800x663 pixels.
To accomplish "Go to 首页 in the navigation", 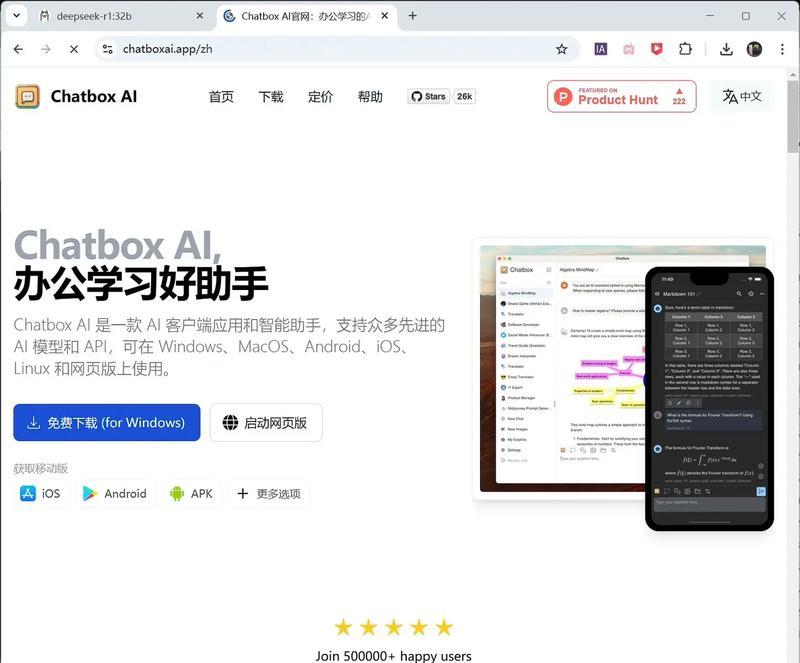I will coord(221,96).
